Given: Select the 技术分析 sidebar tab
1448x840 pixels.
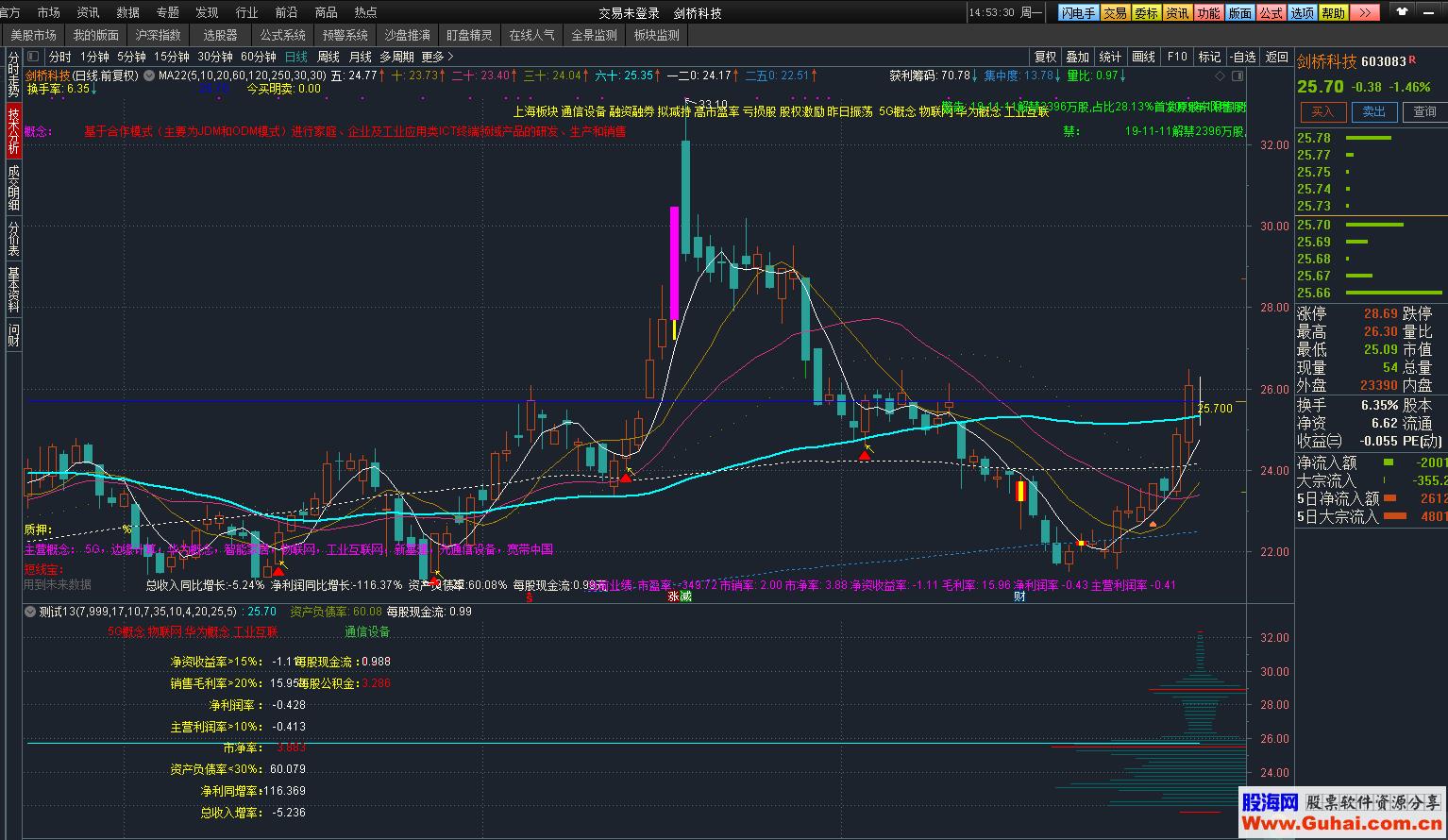Looking at the screenshot, I should pyautogui.click(x=13, y=130).
